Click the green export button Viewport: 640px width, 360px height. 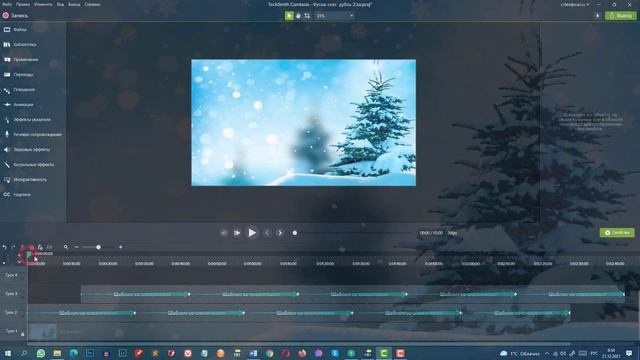point(620,16)
